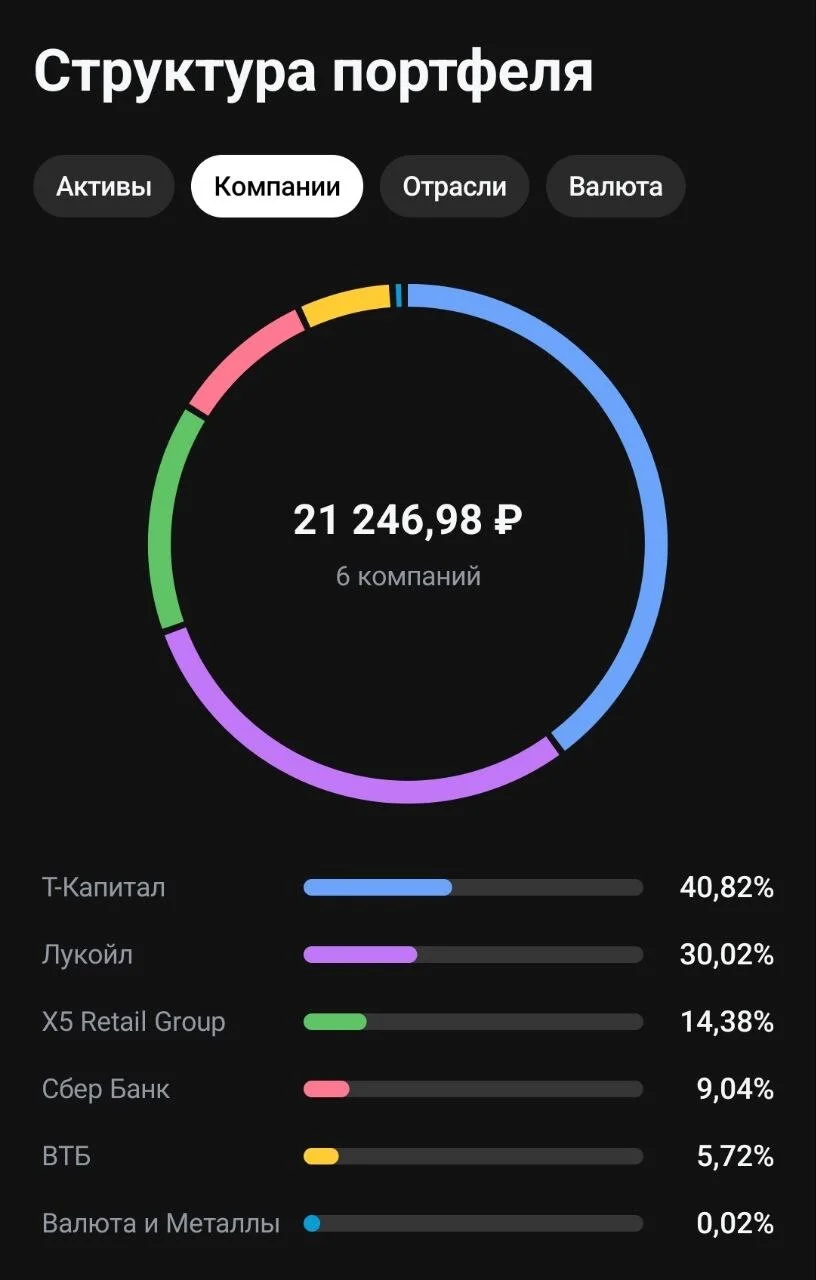Screen dimensions: 816x1280
Task: Click the portfolio total 21 246,98 ₽
Action: (x=408, y=520)
